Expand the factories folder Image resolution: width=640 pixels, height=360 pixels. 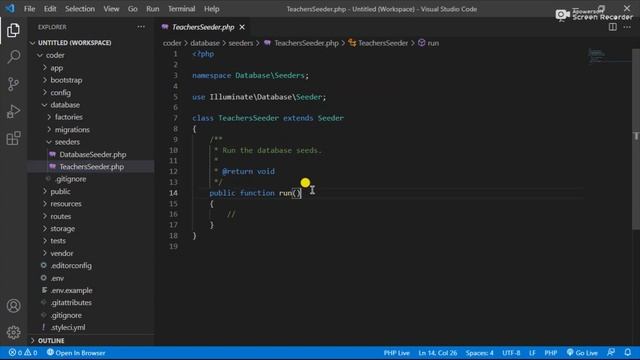[91, 117]
